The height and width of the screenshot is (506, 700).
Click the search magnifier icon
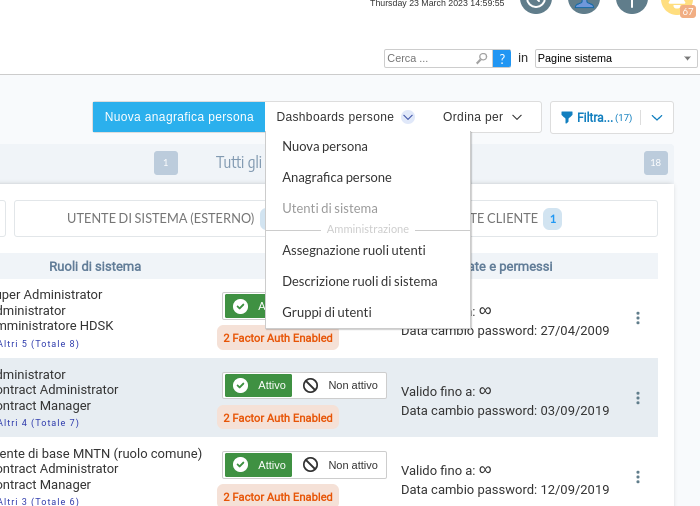pyautogui.click(x=482, y=59)
